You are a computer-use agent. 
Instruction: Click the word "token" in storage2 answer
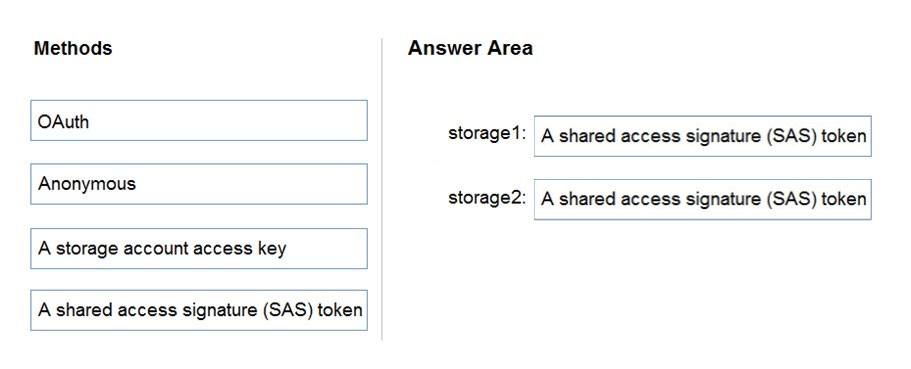coord(844,199)
